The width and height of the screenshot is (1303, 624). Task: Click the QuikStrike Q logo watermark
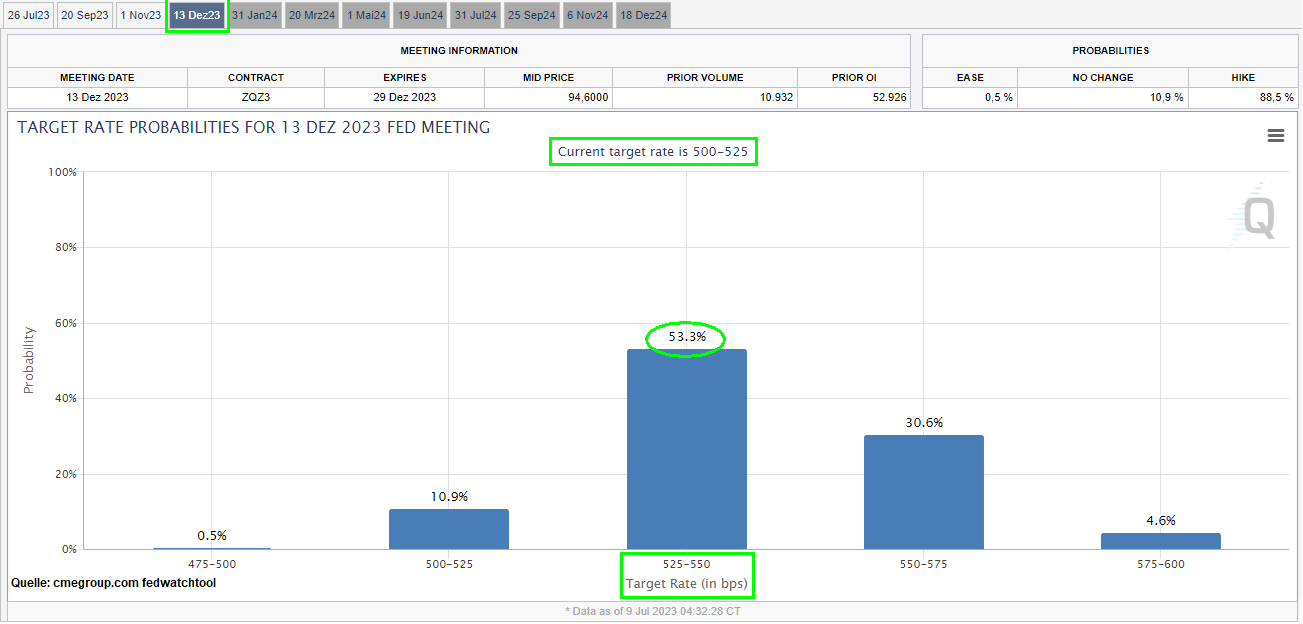(x=1252, y=215)
